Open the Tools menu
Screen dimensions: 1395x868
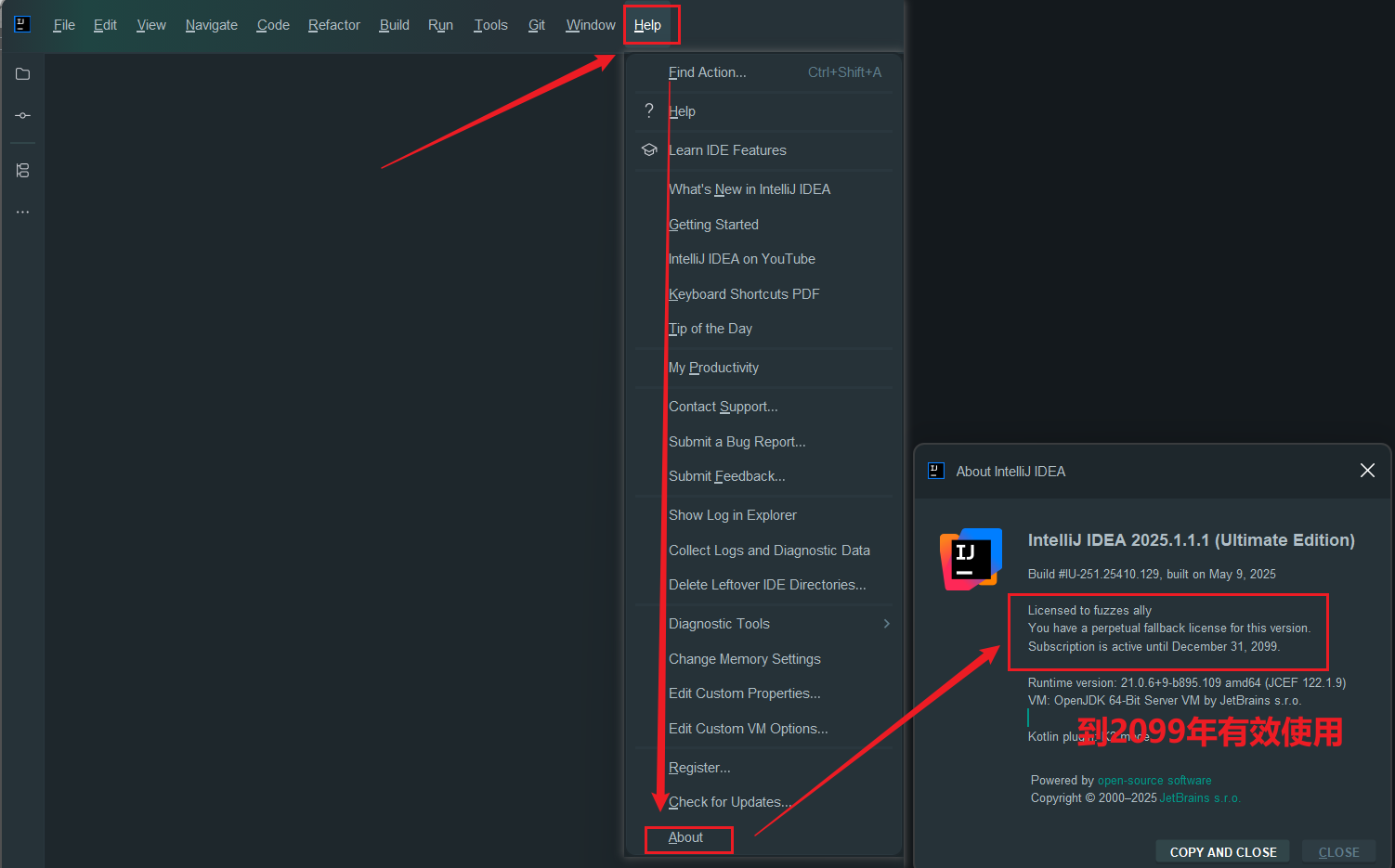490,25
